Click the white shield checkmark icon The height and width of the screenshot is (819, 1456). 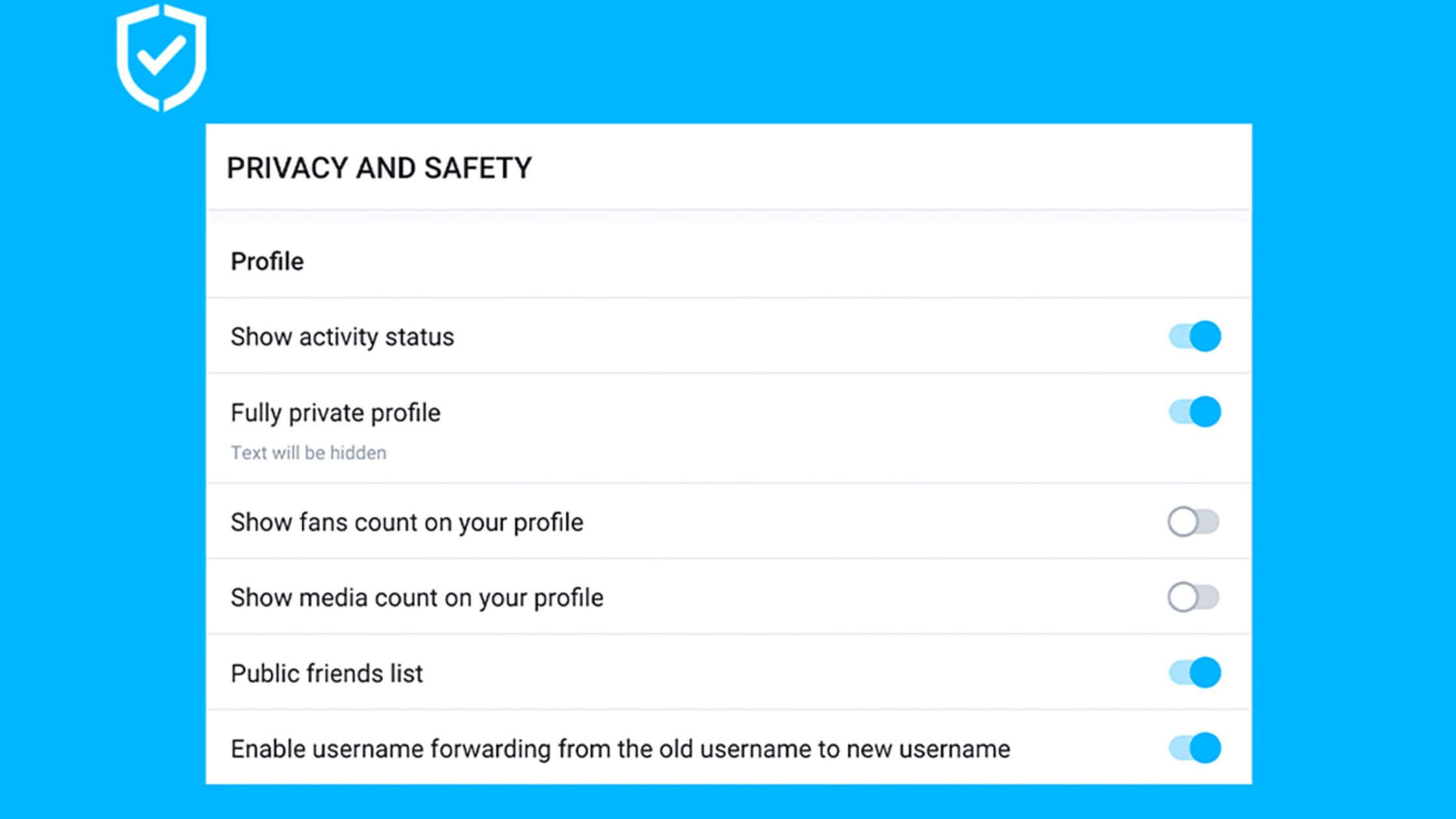pos(161,57)
